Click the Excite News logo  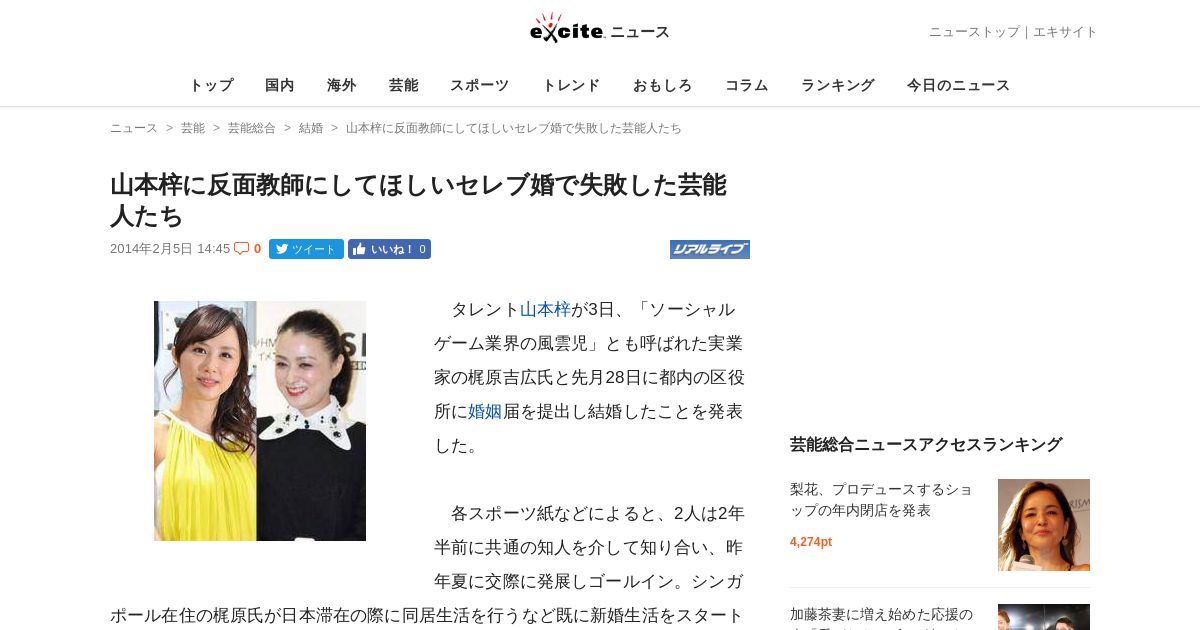point(599,29)
